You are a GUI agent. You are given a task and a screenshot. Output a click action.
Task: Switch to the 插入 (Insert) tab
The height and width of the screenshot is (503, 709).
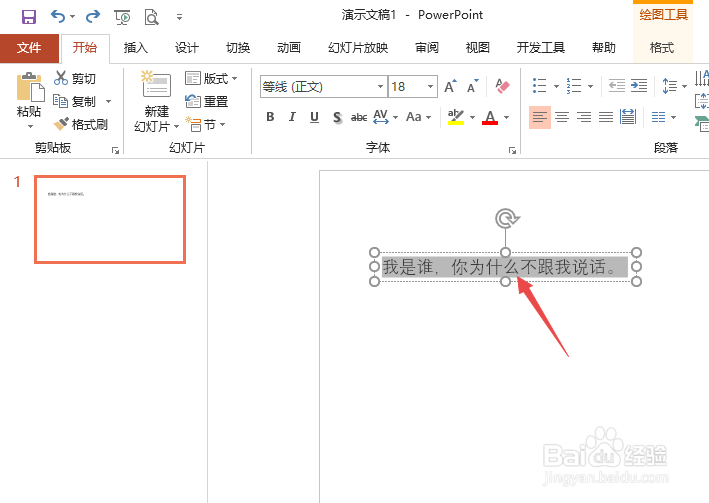pos(136,48)
